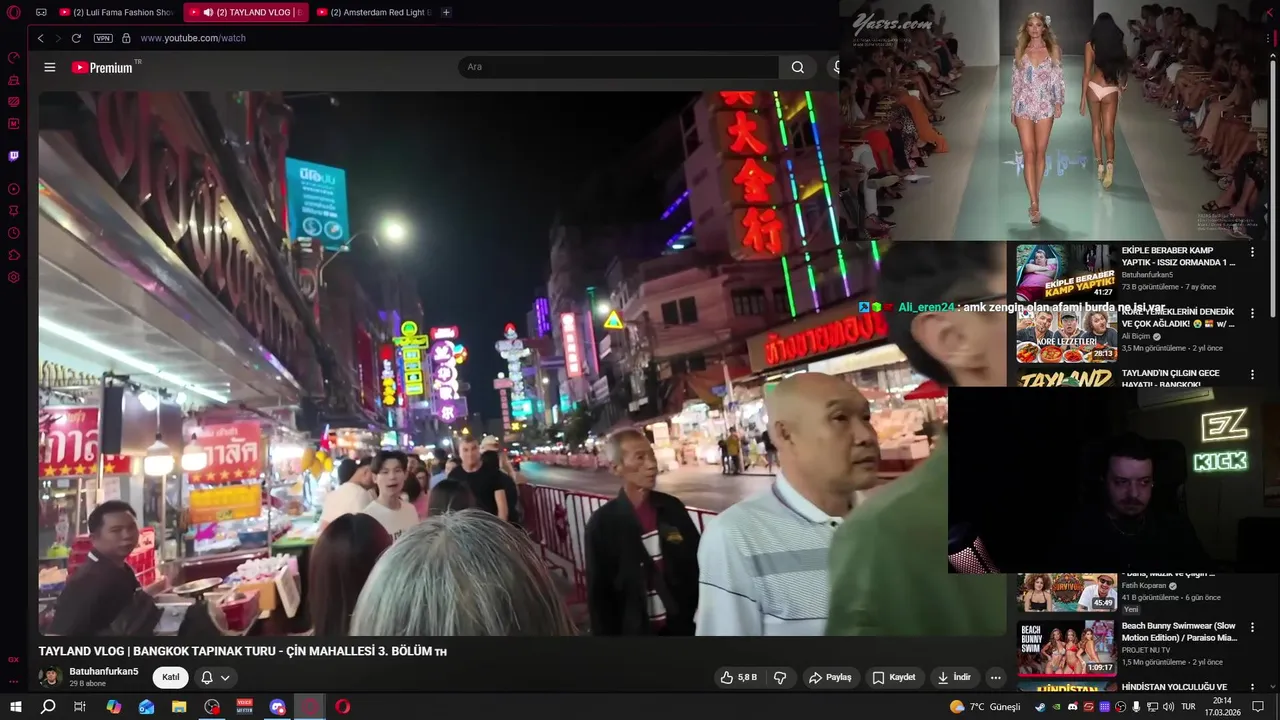
Task: Open Batuhanfurkan5 channel avatar
Action: (x=50, y=677)
